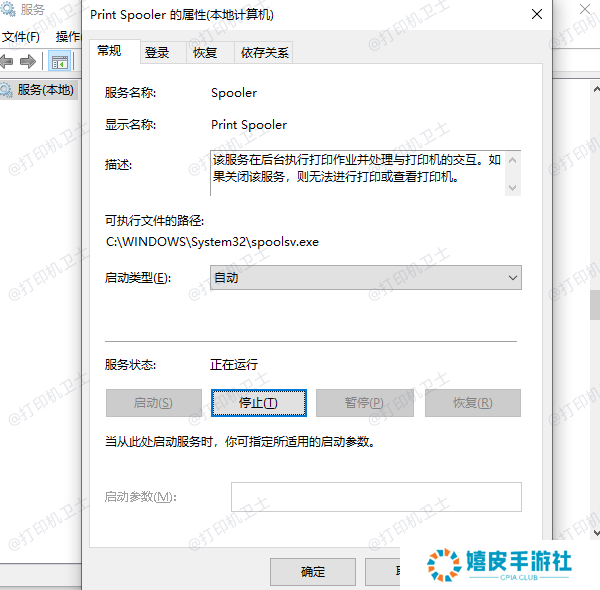Click the forward arrow in Services toolbar

point(29,62)
